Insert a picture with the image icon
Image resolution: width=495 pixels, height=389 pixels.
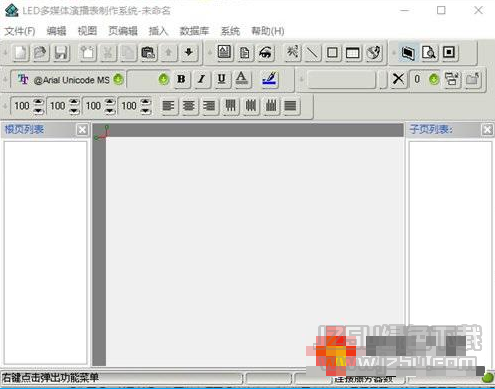pos(224,52)
